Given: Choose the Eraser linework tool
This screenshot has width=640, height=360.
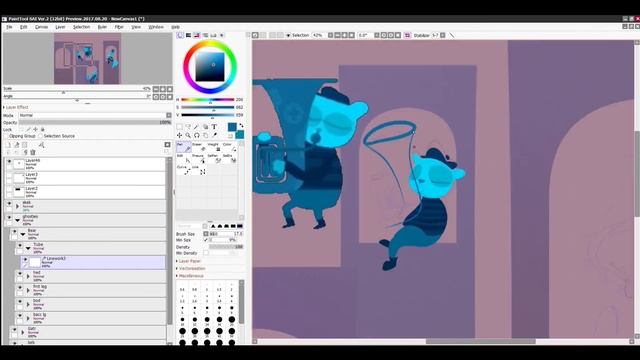Looking at the screenshot, I should [199, 147].
